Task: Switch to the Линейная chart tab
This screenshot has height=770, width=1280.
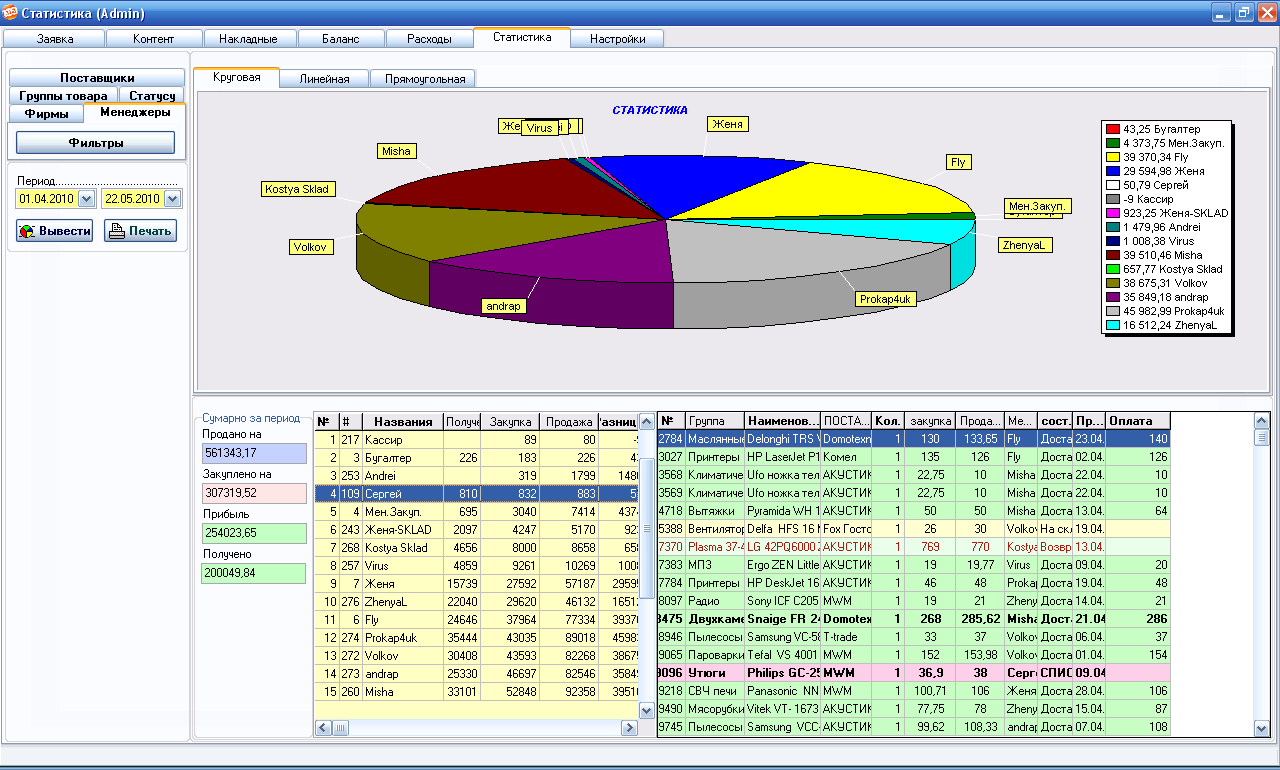Action: click(x=324, y=79)
